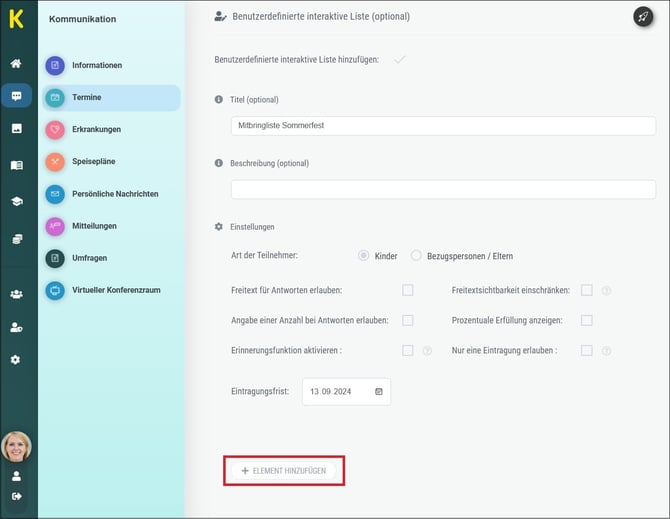The height and width of the screenshot is (519, 670).
Task: Click the Virtueller Konferenzraum screen icon
Action: coord(55,290)
